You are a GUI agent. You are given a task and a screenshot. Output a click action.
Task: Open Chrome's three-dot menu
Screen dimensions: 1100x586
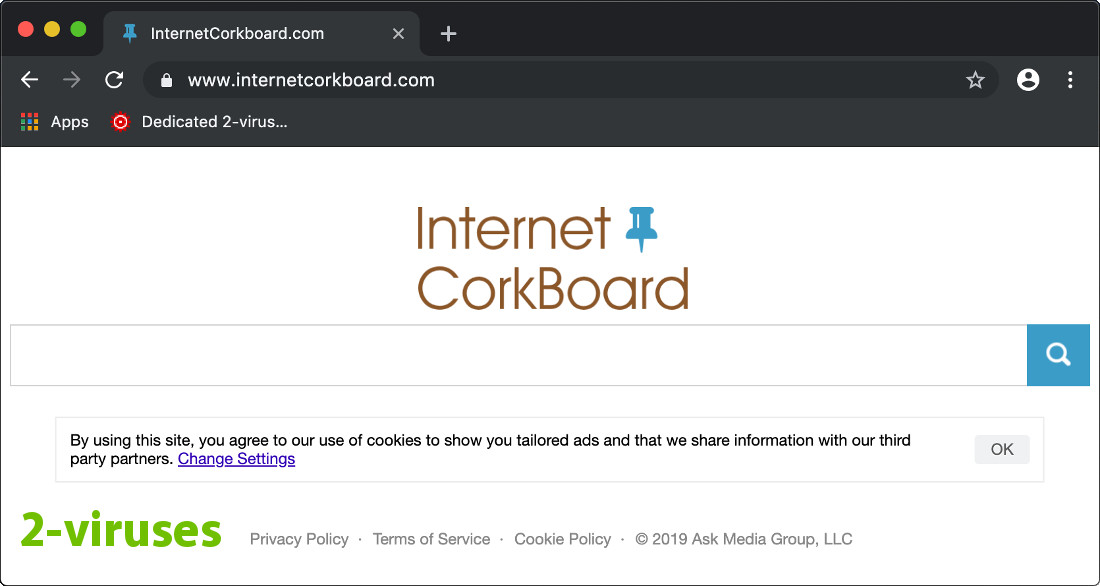pyautogui.click(x=1070, y=79)
